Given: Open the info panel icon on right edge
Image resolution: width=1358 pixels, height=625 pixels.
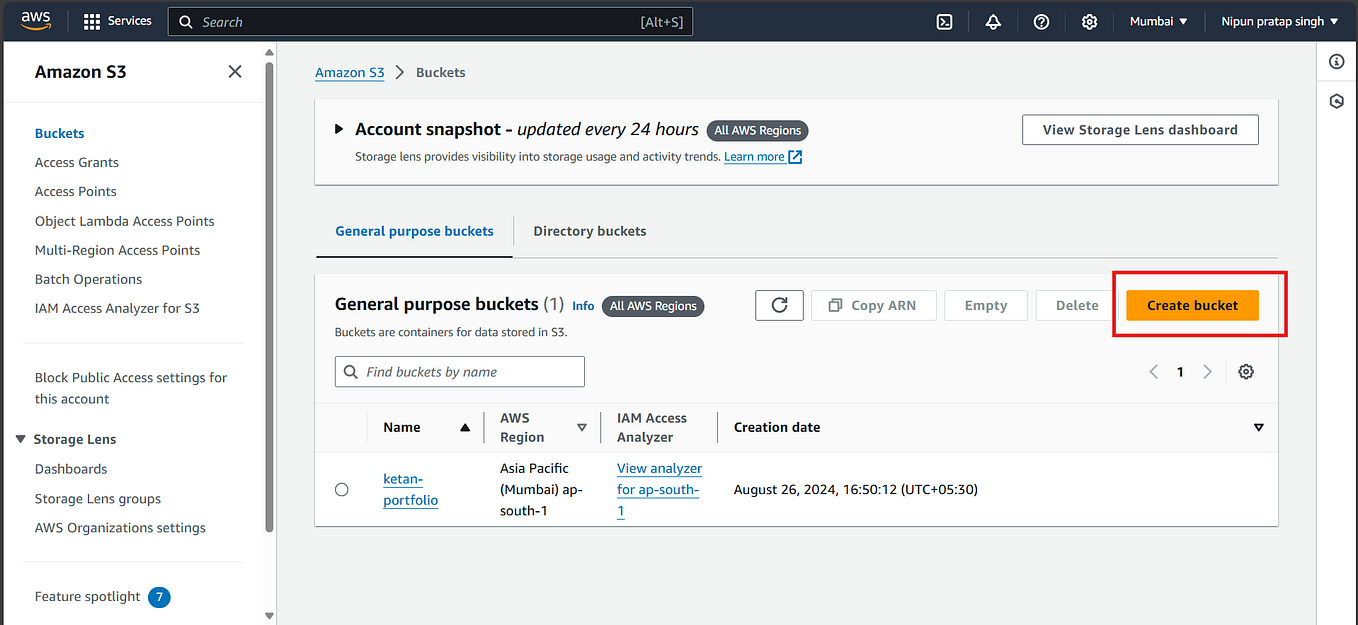Looking at the screenshot, I should (1337, 62).
